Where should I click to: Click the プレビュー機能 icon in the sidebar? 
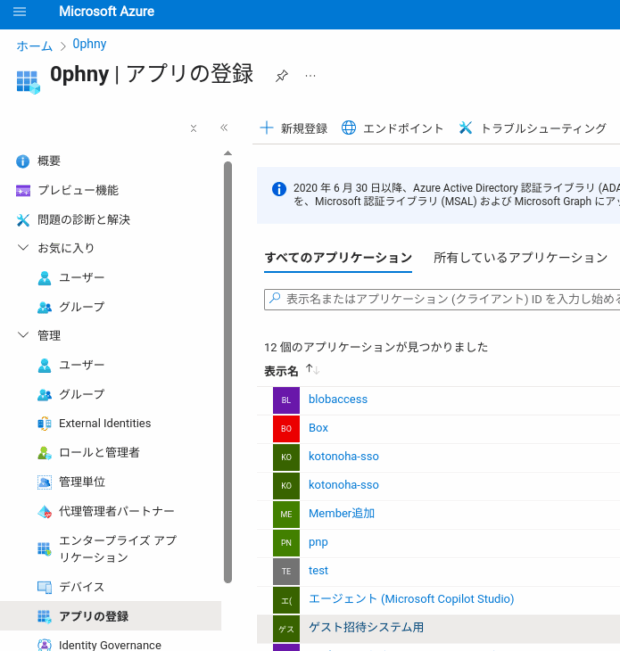[23, 191]
